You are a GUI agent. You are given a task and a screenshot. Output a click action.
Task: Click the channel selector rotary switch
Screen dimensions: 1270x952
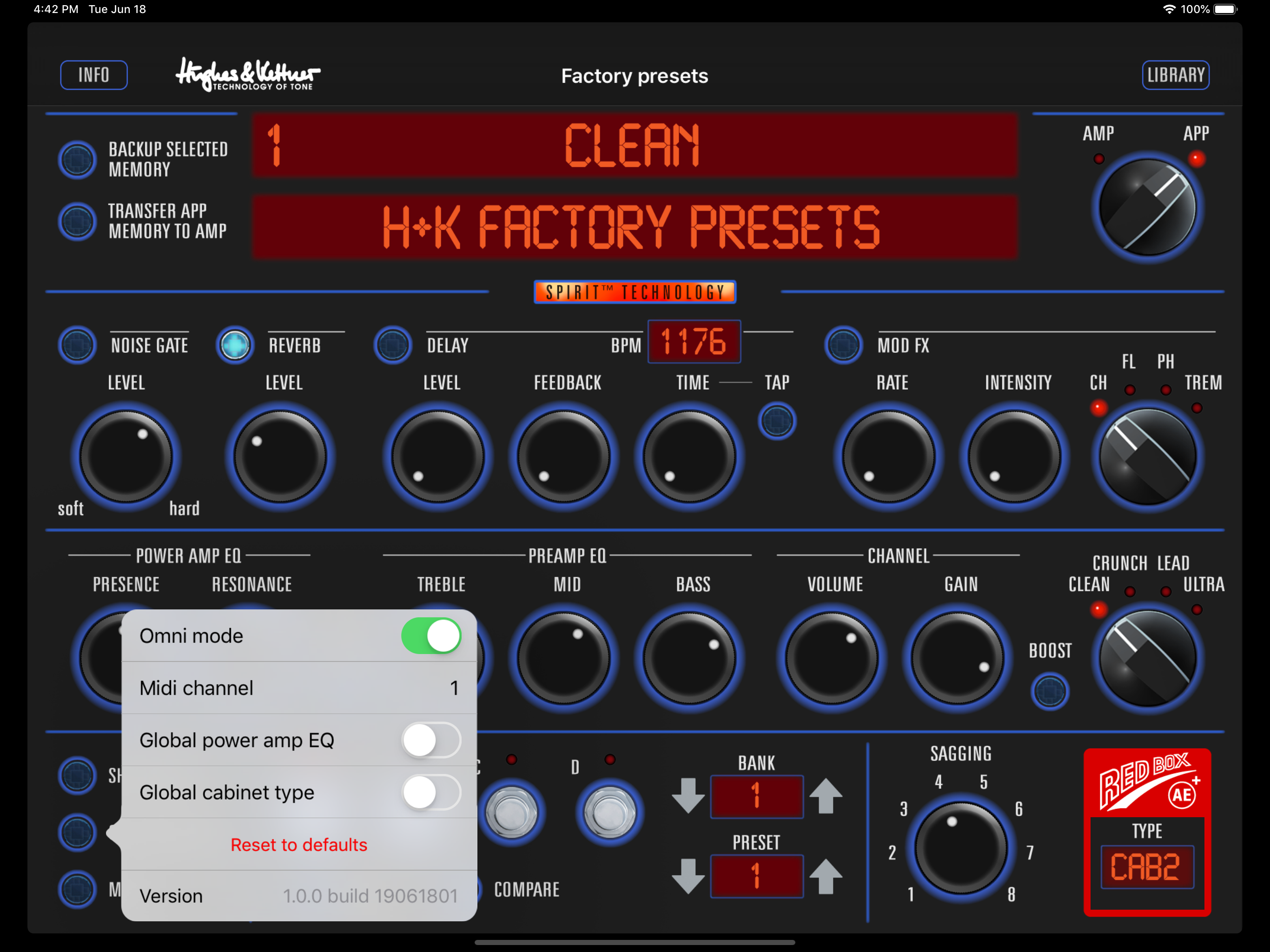[x=1147, y=658]
